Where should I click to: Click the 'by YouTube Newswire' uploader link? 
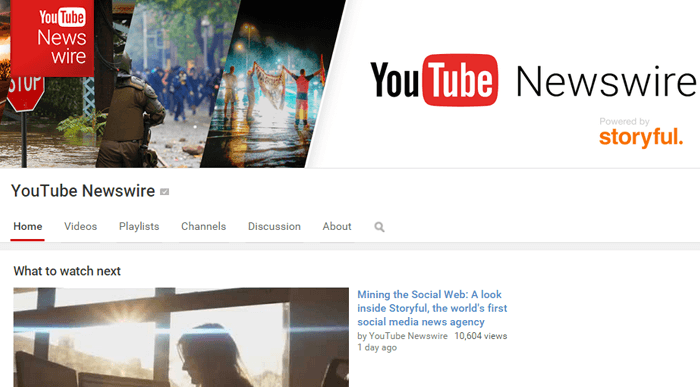pos(402,336)
